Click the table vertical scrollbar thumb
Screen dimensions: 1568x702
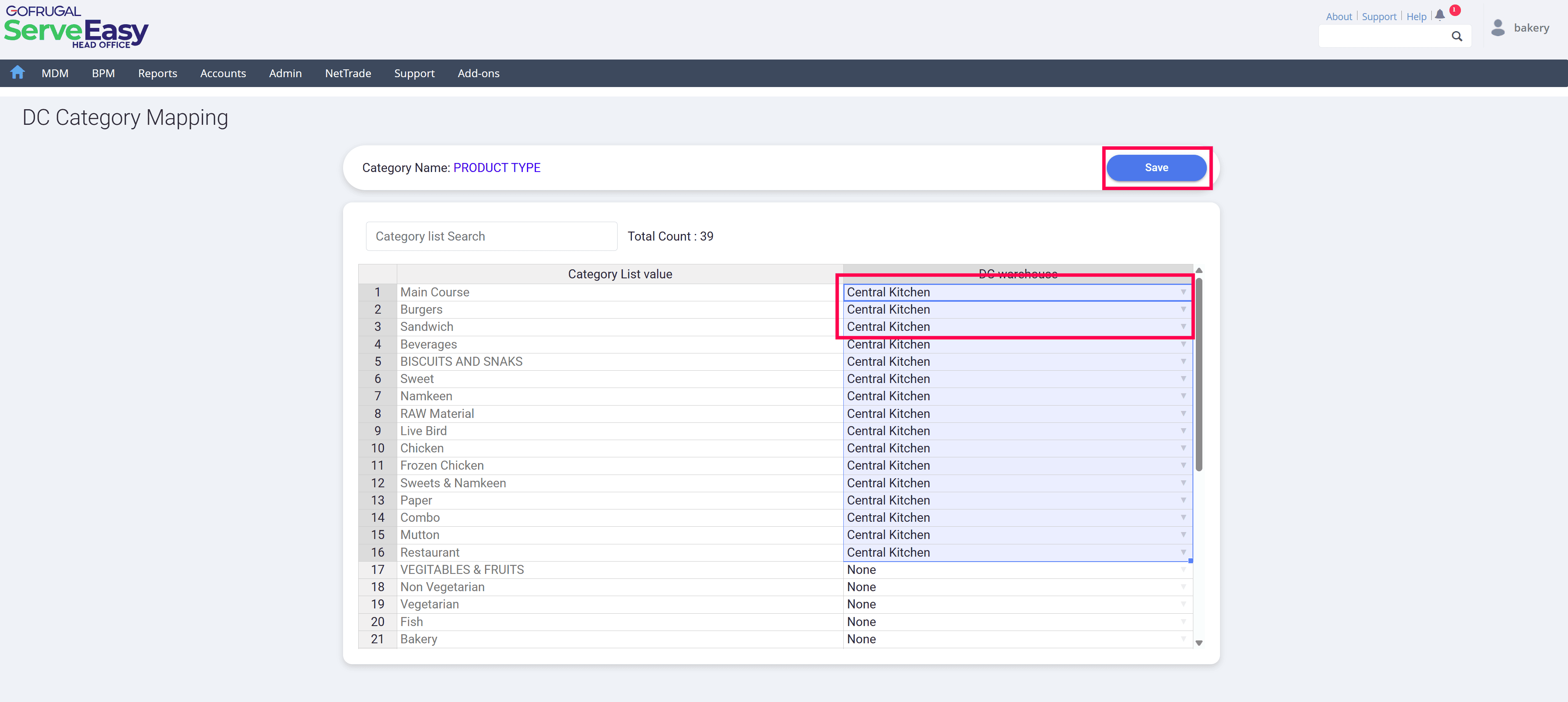tap(1199, 374)
